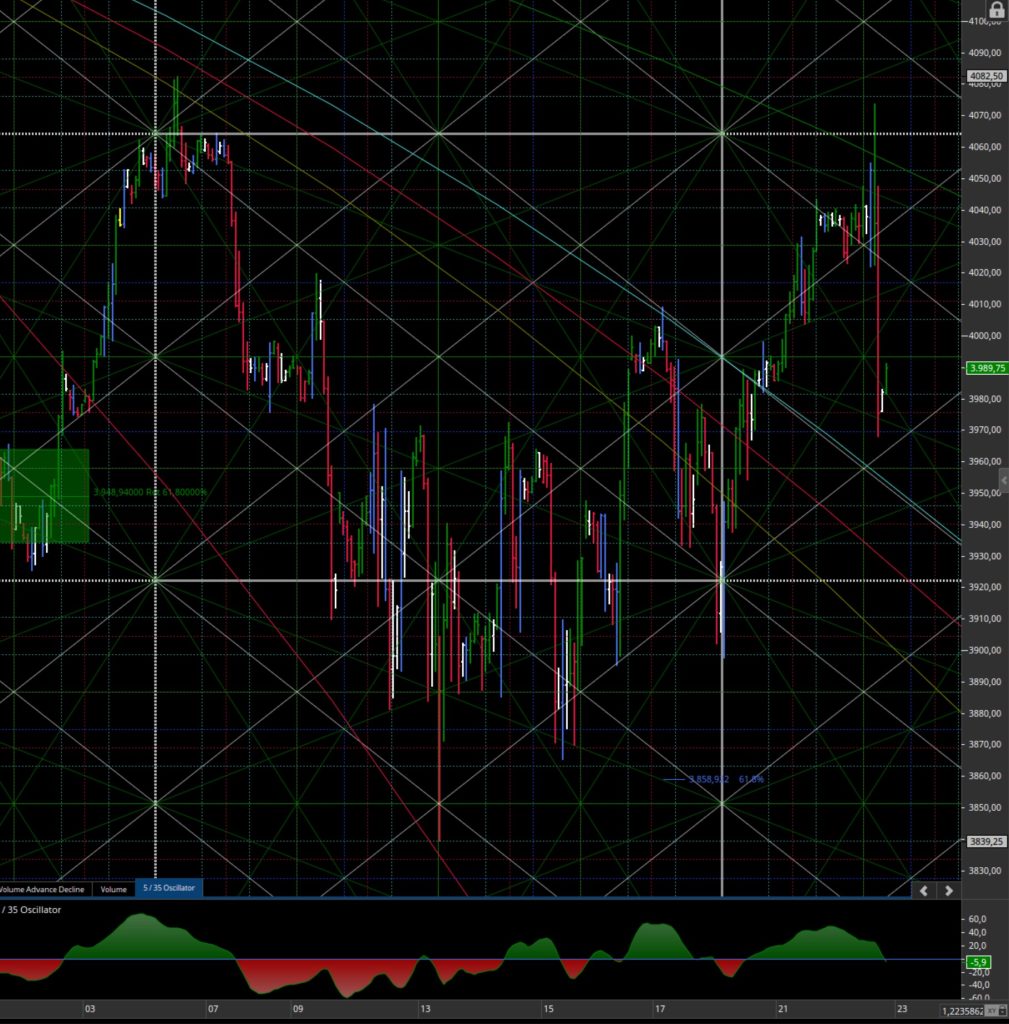Click the right arrow chart navigation button
1009x1024 pixels.
(x=949, y=890)
